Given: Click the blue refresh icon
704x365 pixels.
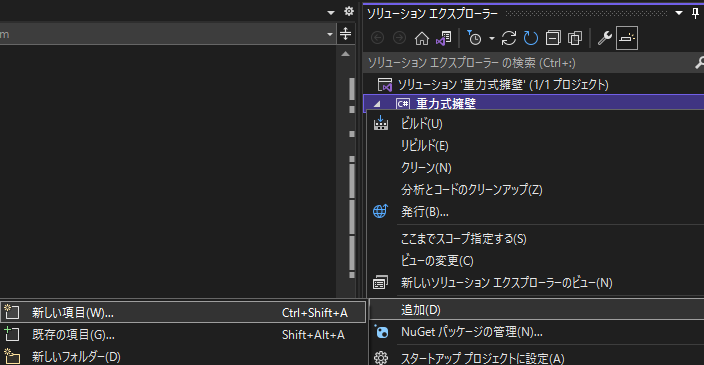Looking at the screenshot, I should (x=531, y=39).
